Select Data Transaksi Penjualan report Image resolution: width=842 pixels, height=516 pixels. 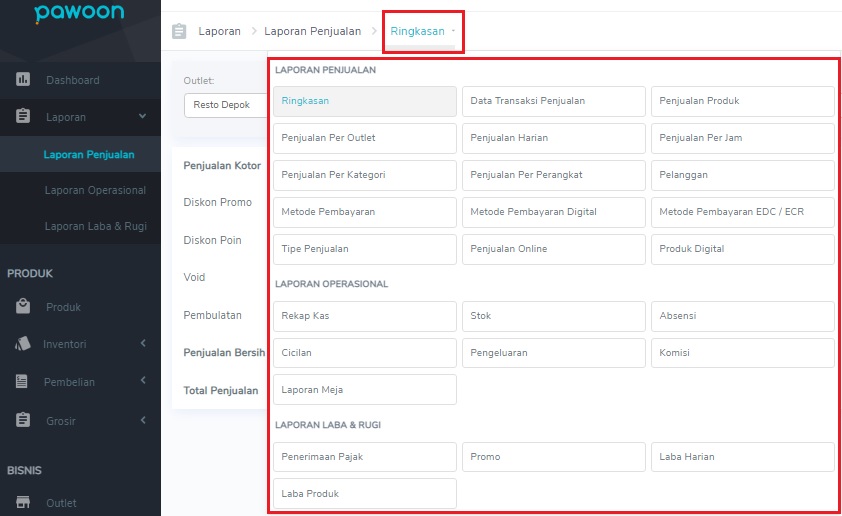tap(554, 101)
